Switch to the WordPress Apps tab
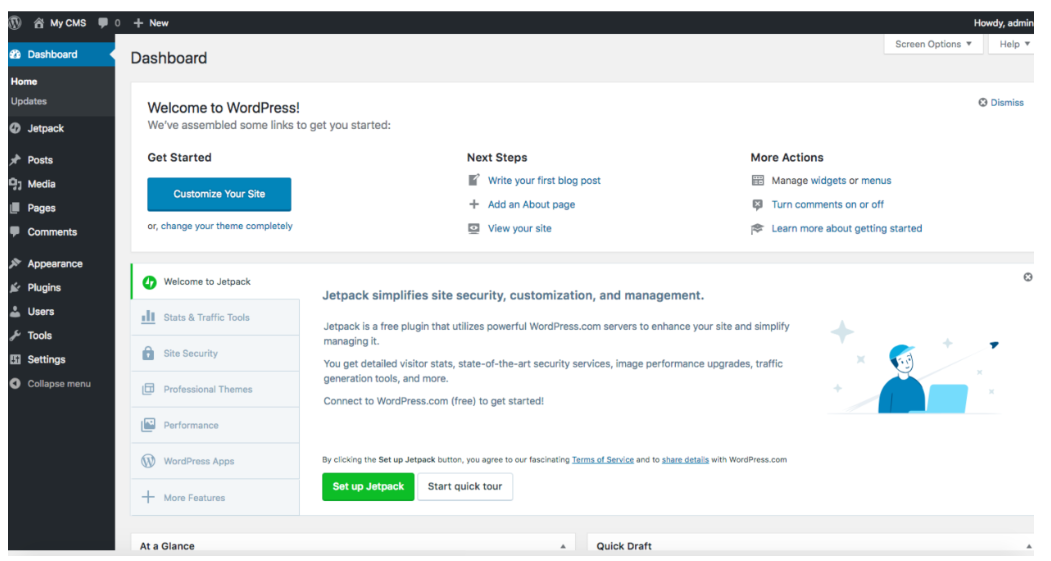This screenshot has width=1051, height=561. [216, 461]
